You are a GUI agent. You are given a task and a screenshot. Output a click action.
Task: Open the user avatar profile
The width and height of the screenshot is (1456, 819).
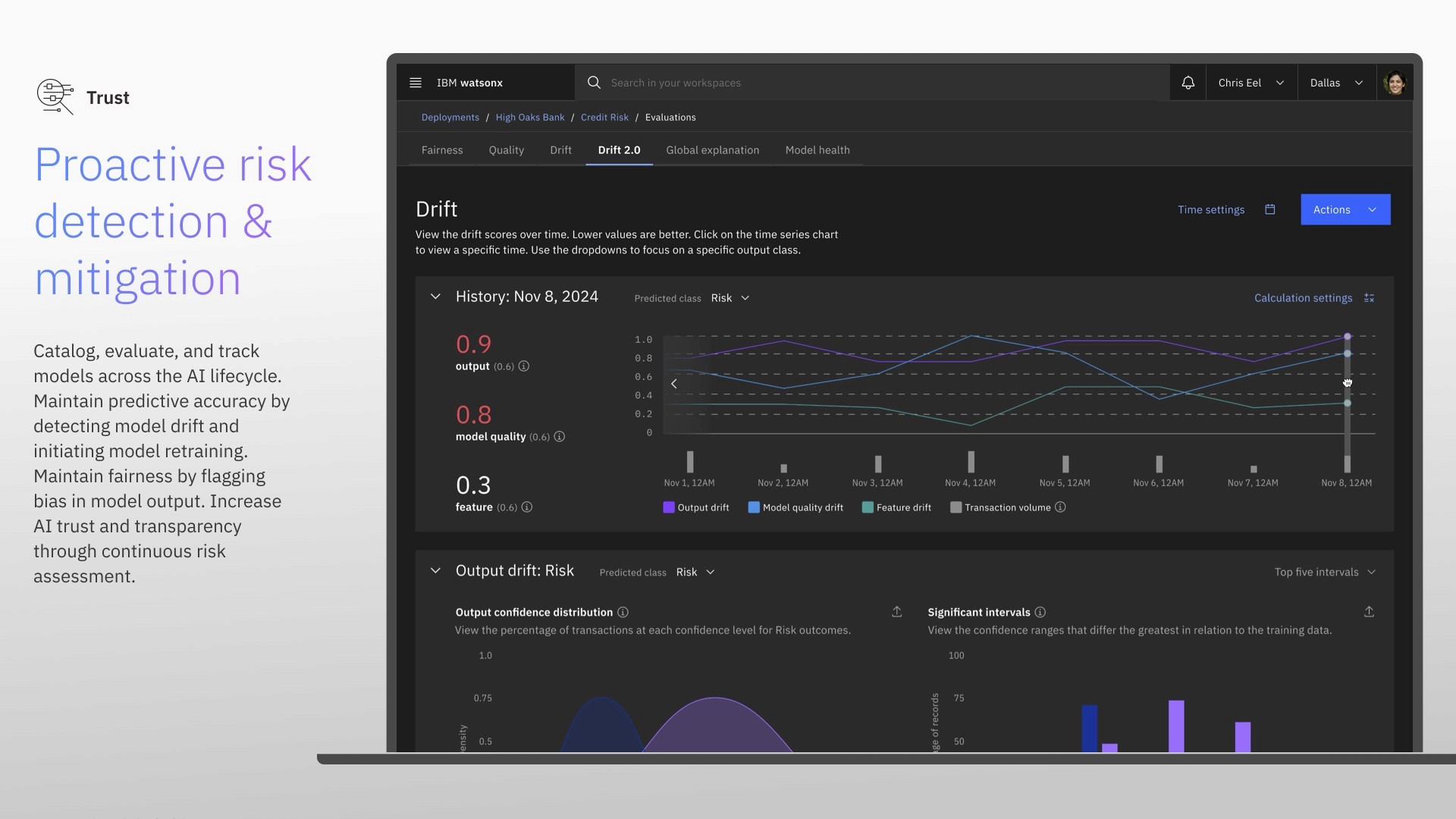(x=1395, y=83)
